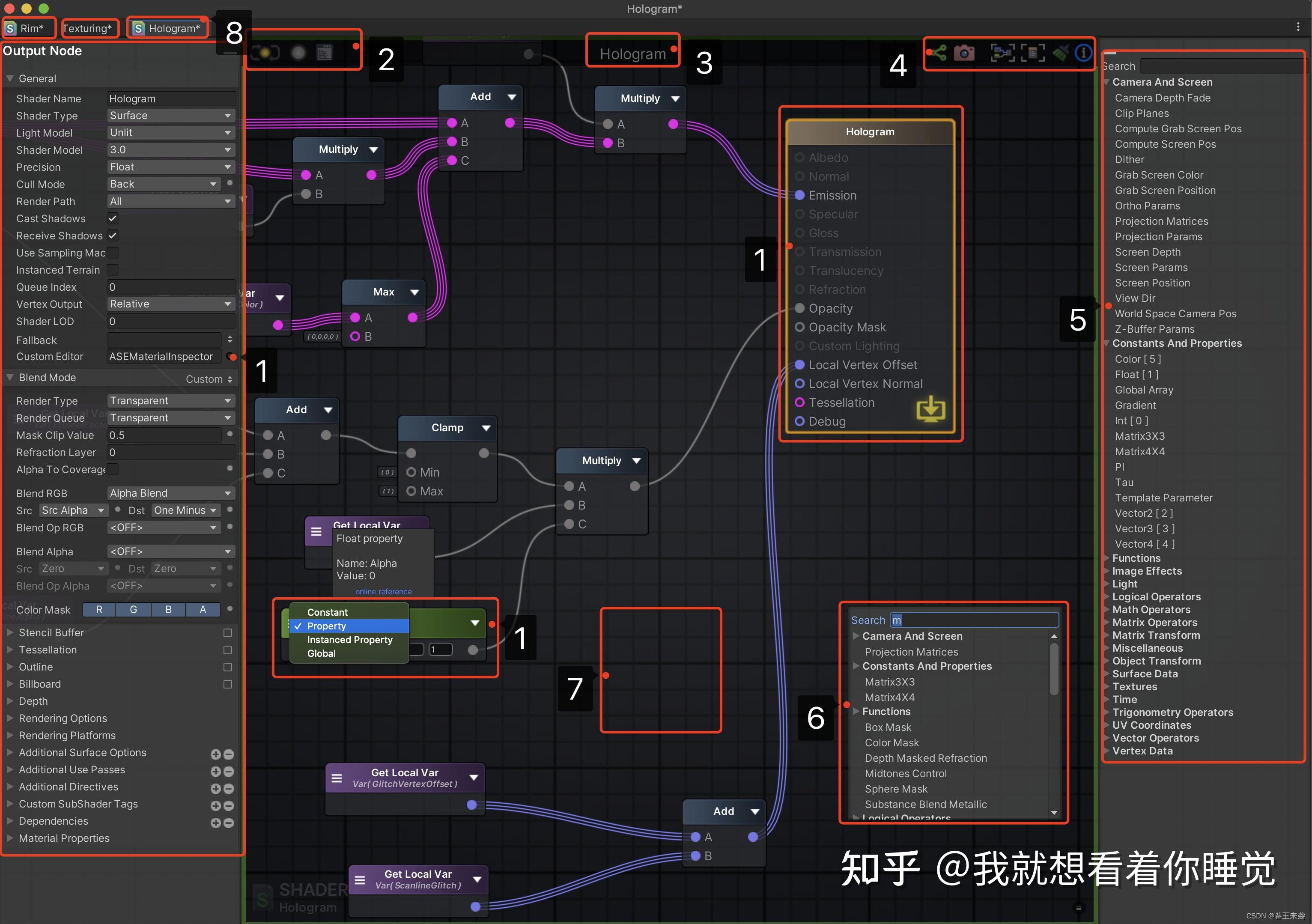
Task: Disable Receive Shadows
Action: coord(113,235)
